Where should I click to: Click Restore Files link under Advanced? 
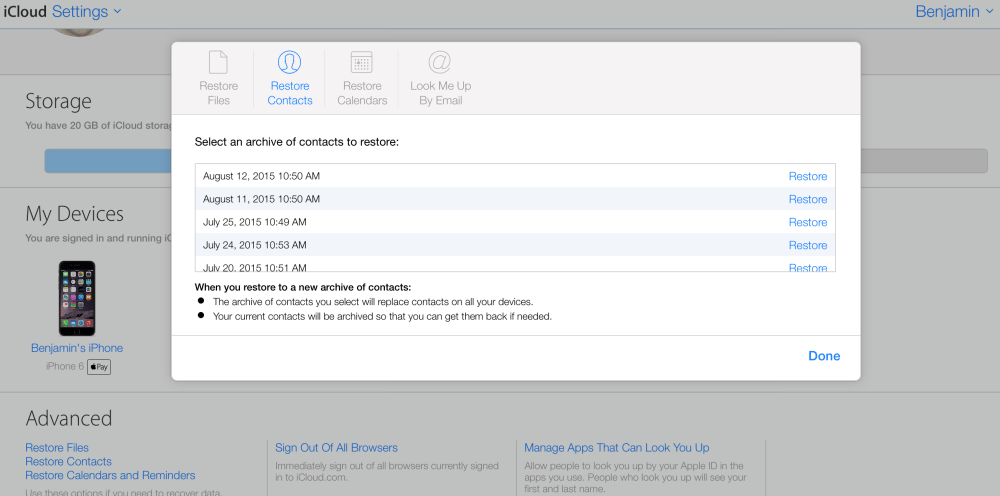pos(57,448)
